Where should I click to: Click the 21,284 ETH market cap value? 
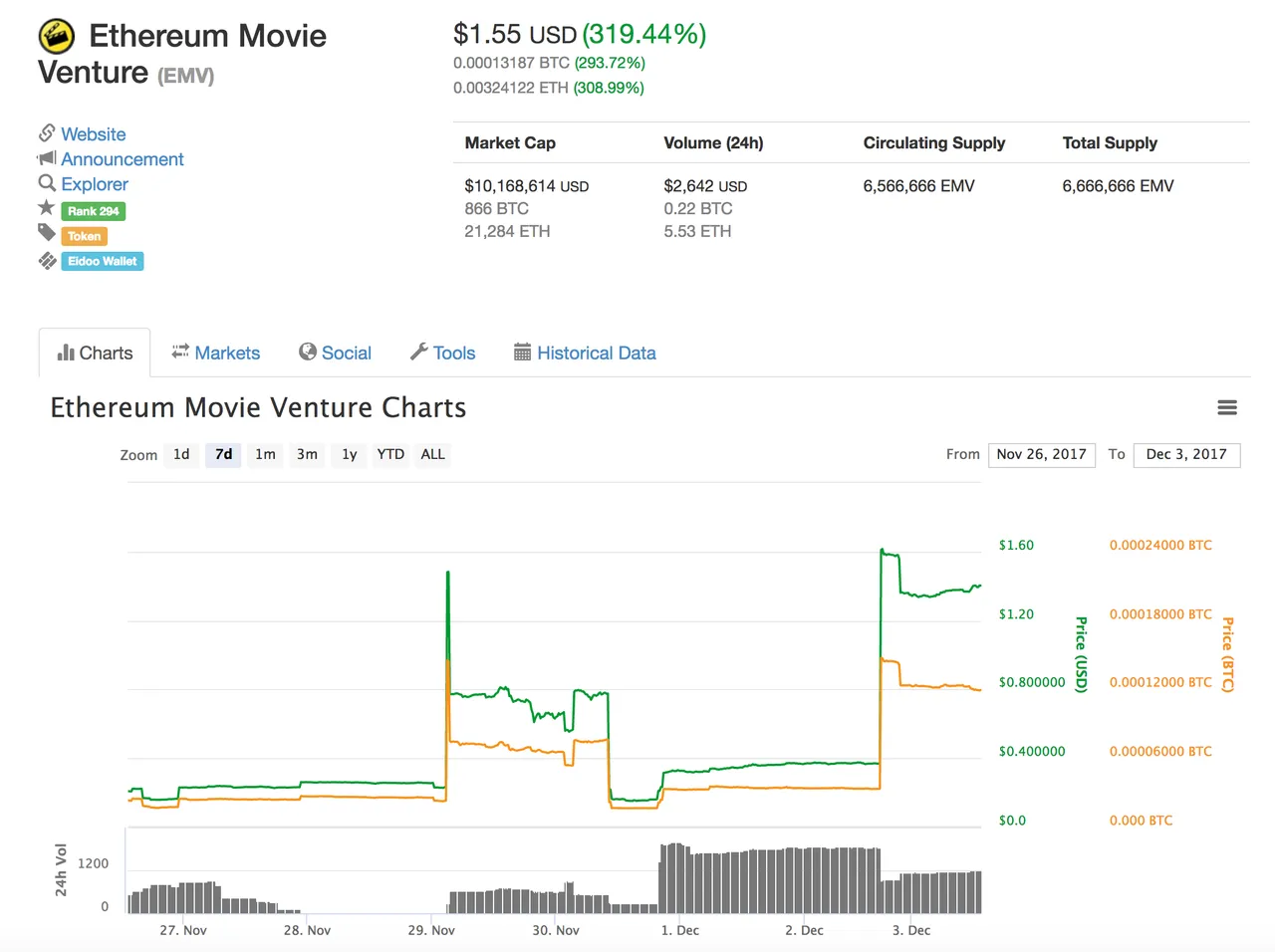(507, 232)
